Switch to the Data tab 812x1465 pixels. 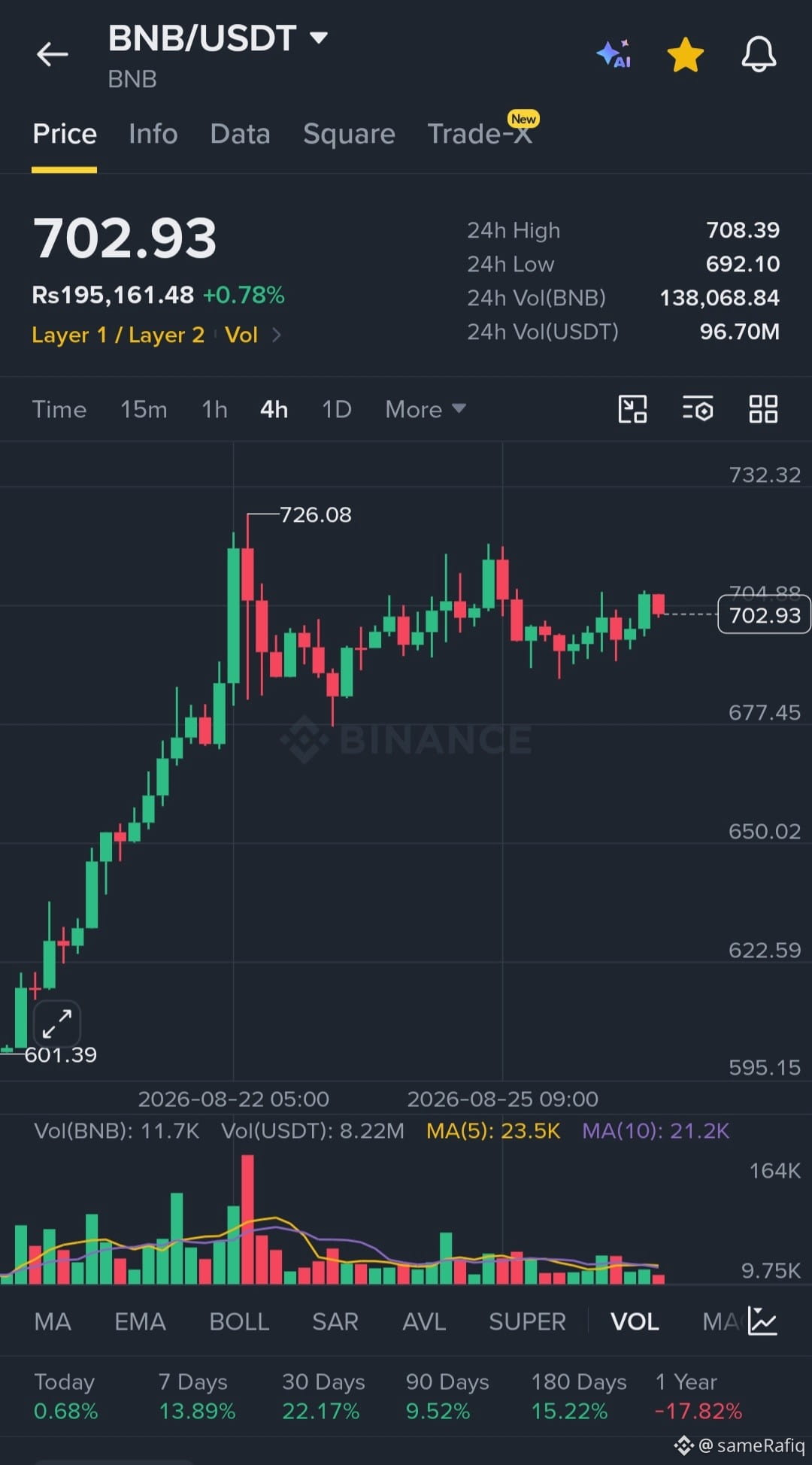click(x=240, y=134)
